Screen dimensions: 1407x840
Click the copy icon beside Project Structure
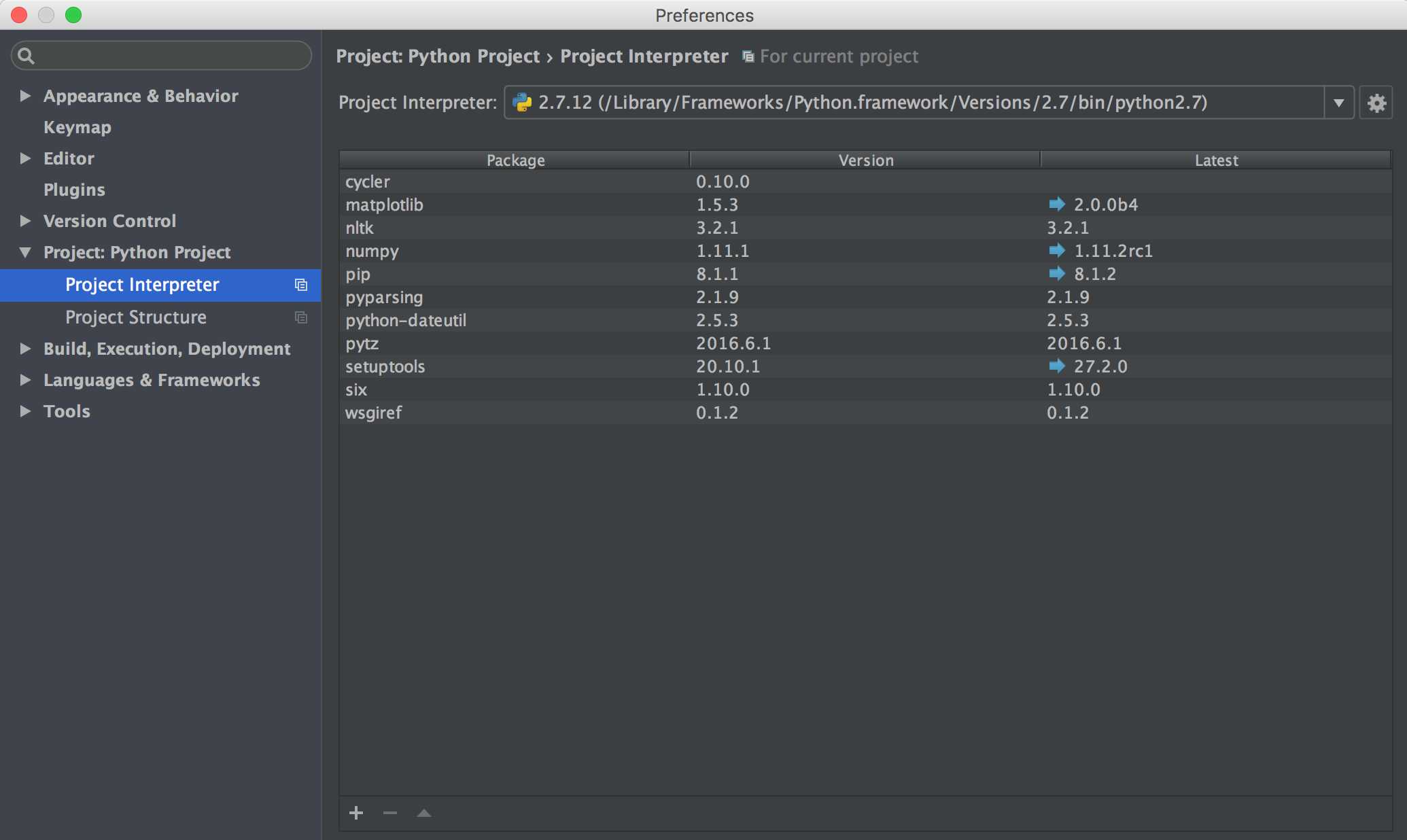[x=301, y=317]
